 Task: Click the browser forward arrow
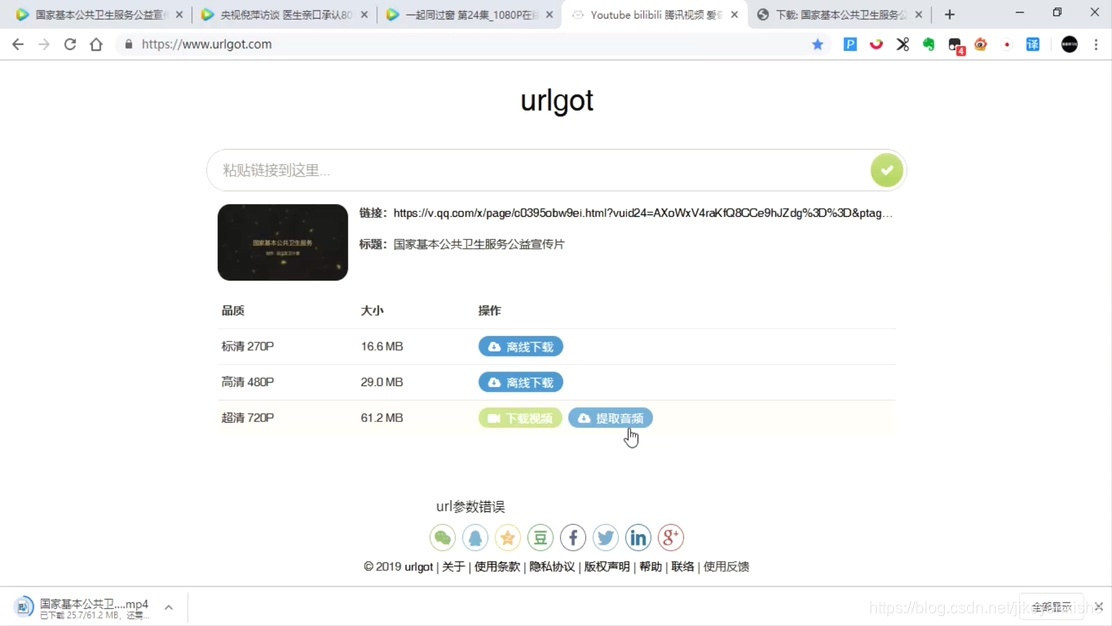pyautogui.click(x=44, y=44)
